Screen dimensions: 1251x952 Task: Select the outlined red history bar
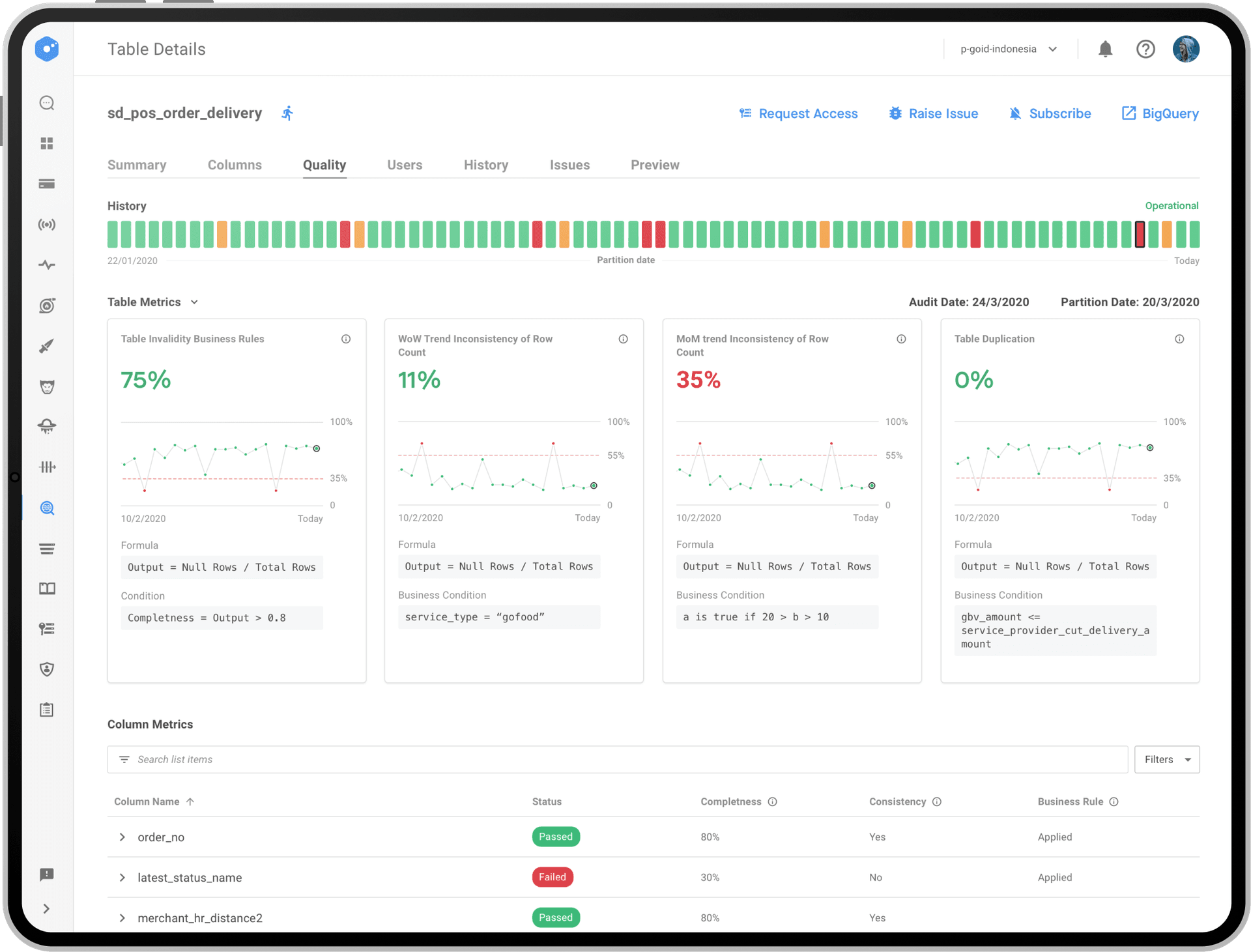(1140, 234)
